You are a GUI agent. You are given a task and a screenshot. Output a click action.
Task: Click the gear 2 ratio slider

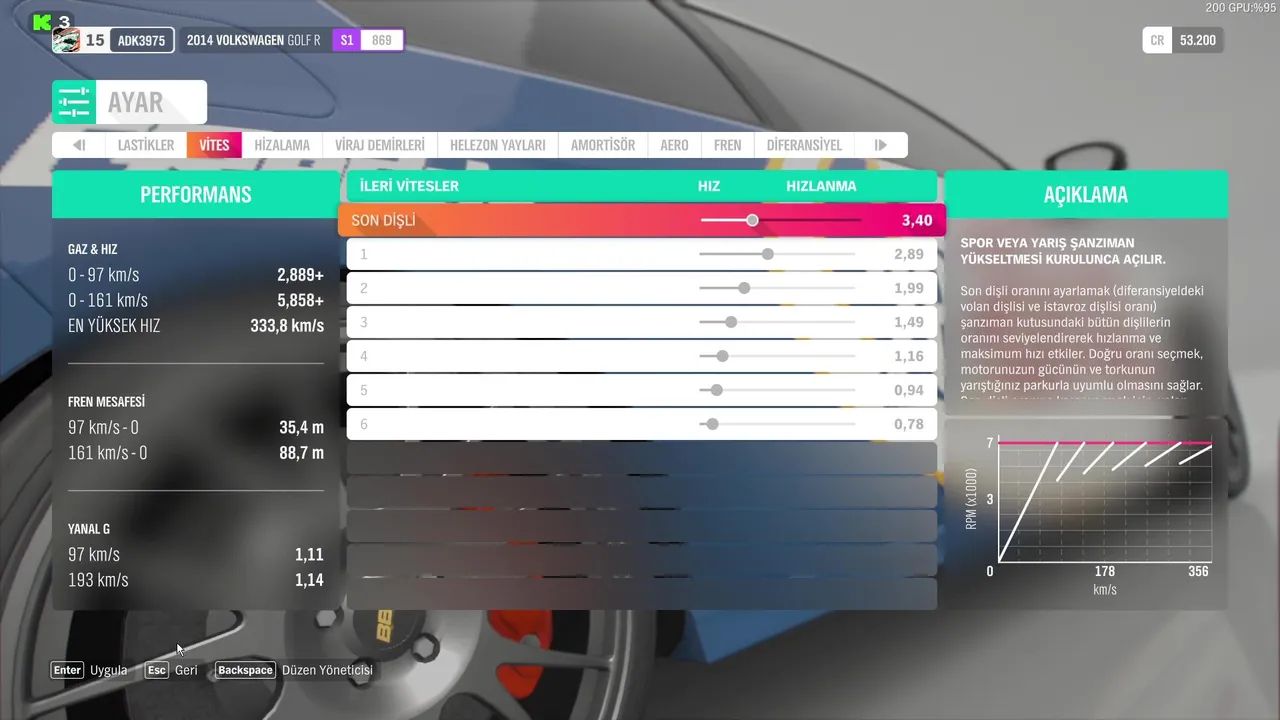[777, 288]
